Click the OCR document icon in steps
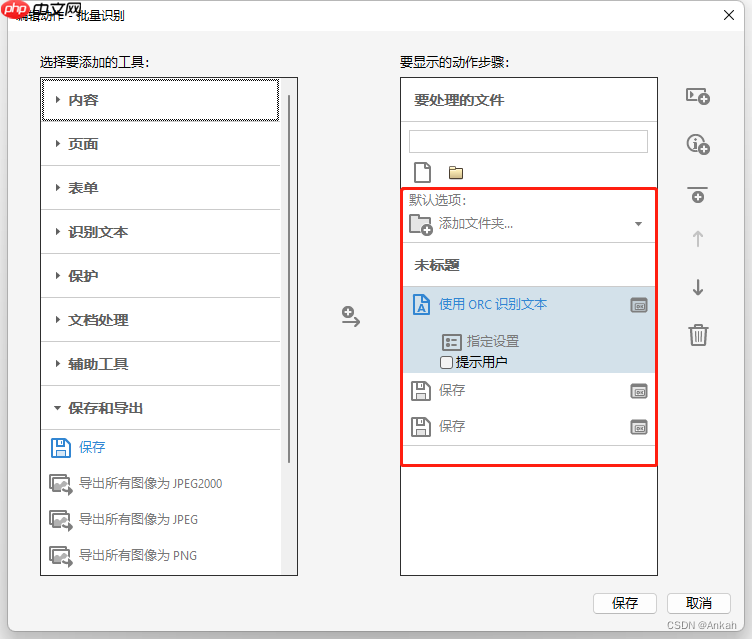This screenshot has height=639, width=752. (x=421, y=304)
